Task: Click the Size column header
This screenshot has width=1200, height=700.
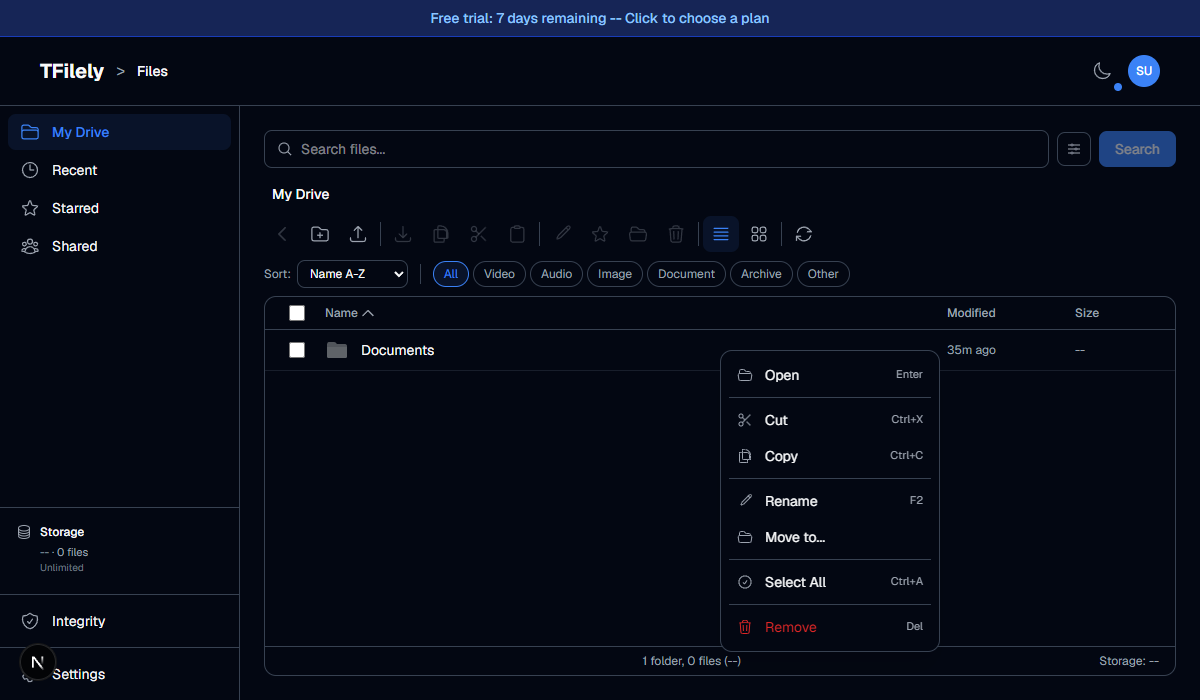Action: tap(1087, 313)
